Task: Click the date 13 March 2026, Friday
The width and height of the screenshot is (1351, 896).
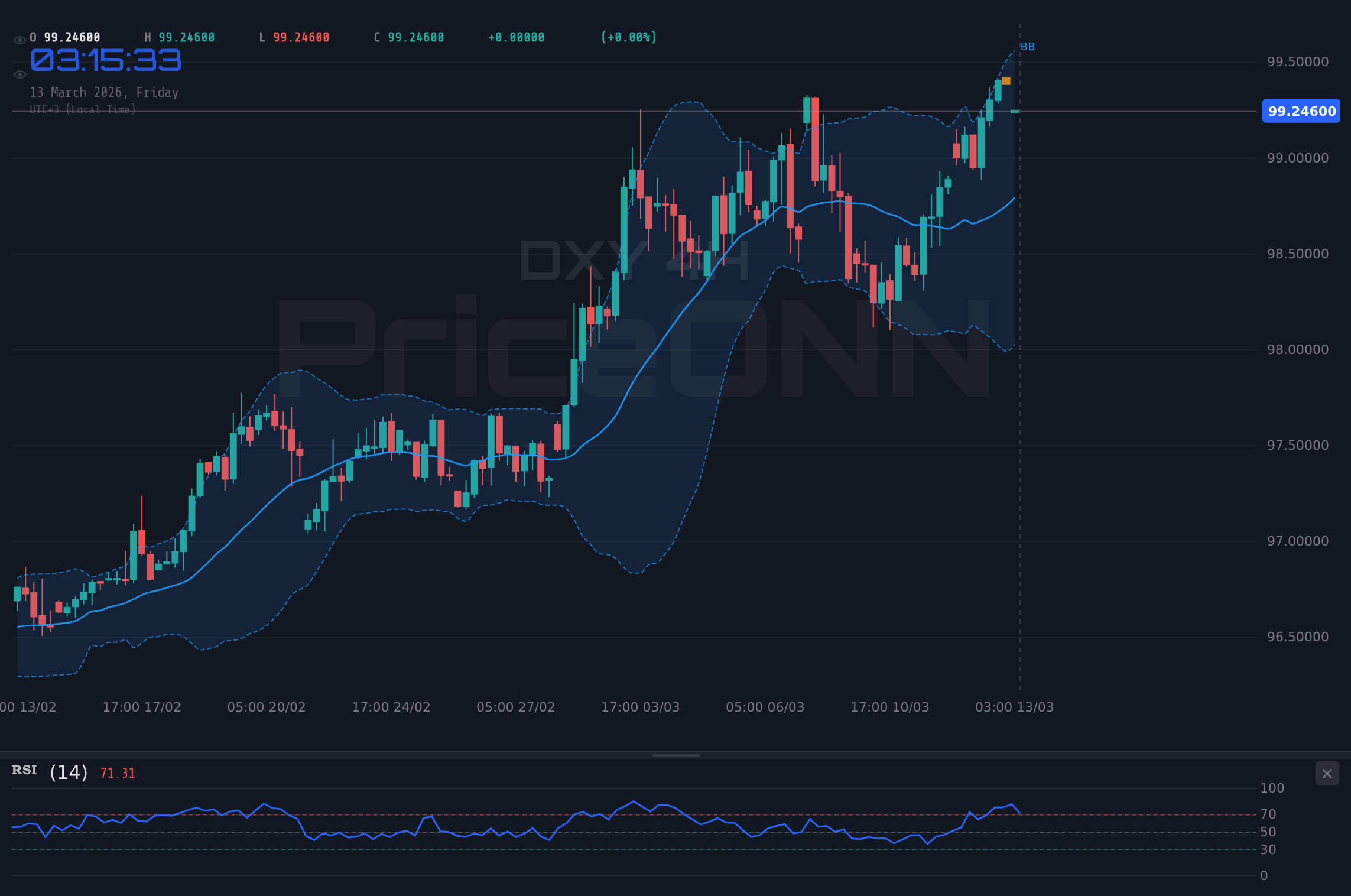Action: pos(104,92)
